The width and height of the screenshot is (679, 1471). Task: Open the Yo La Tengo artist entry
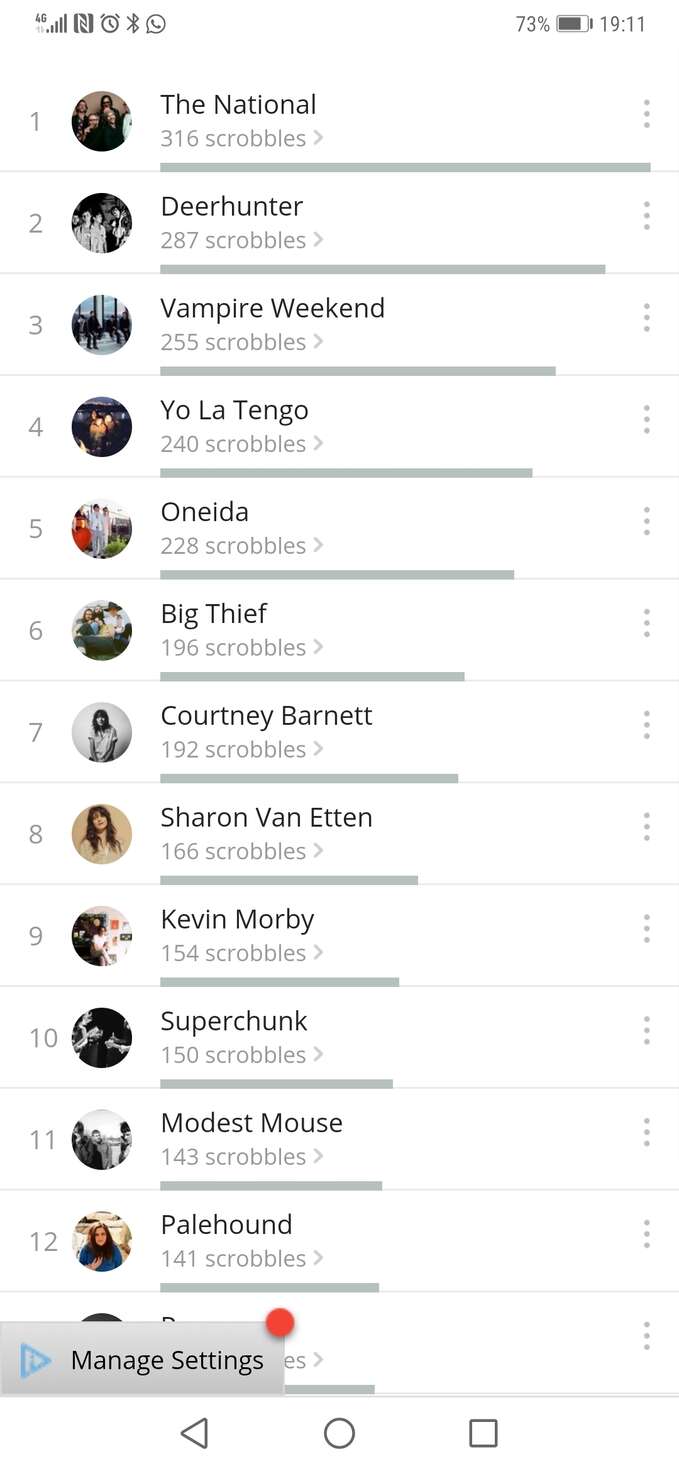tap(339, 427)
